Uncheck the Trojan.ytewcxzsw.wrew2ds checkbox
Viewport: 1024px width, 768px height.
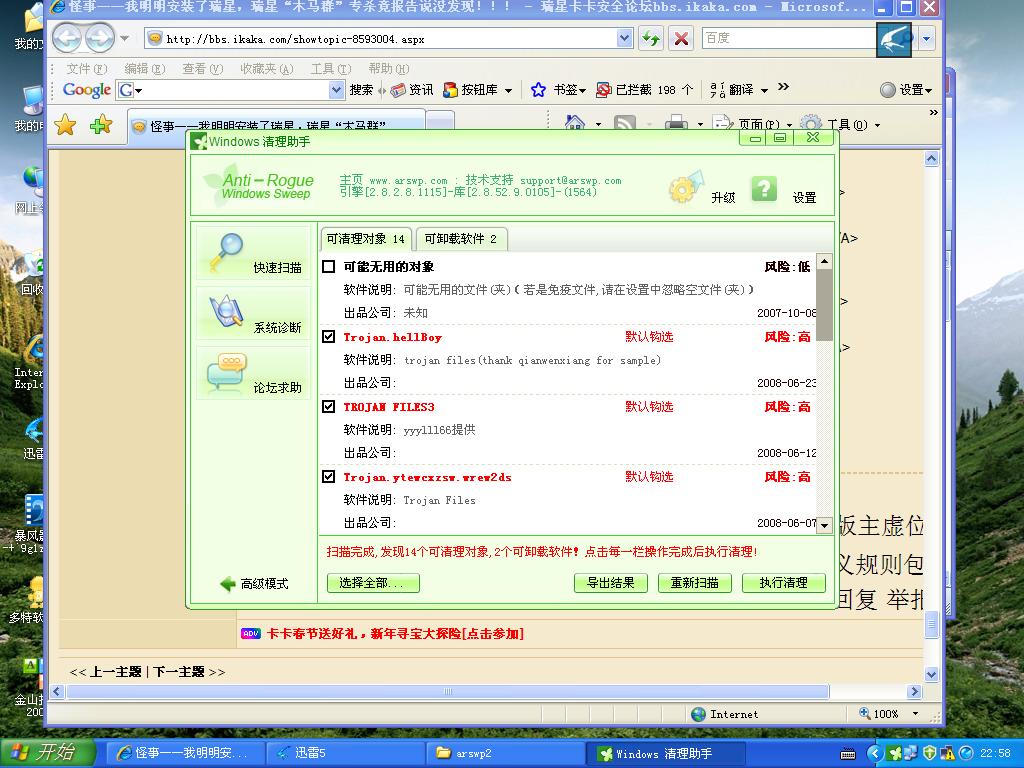coord(328,476)
